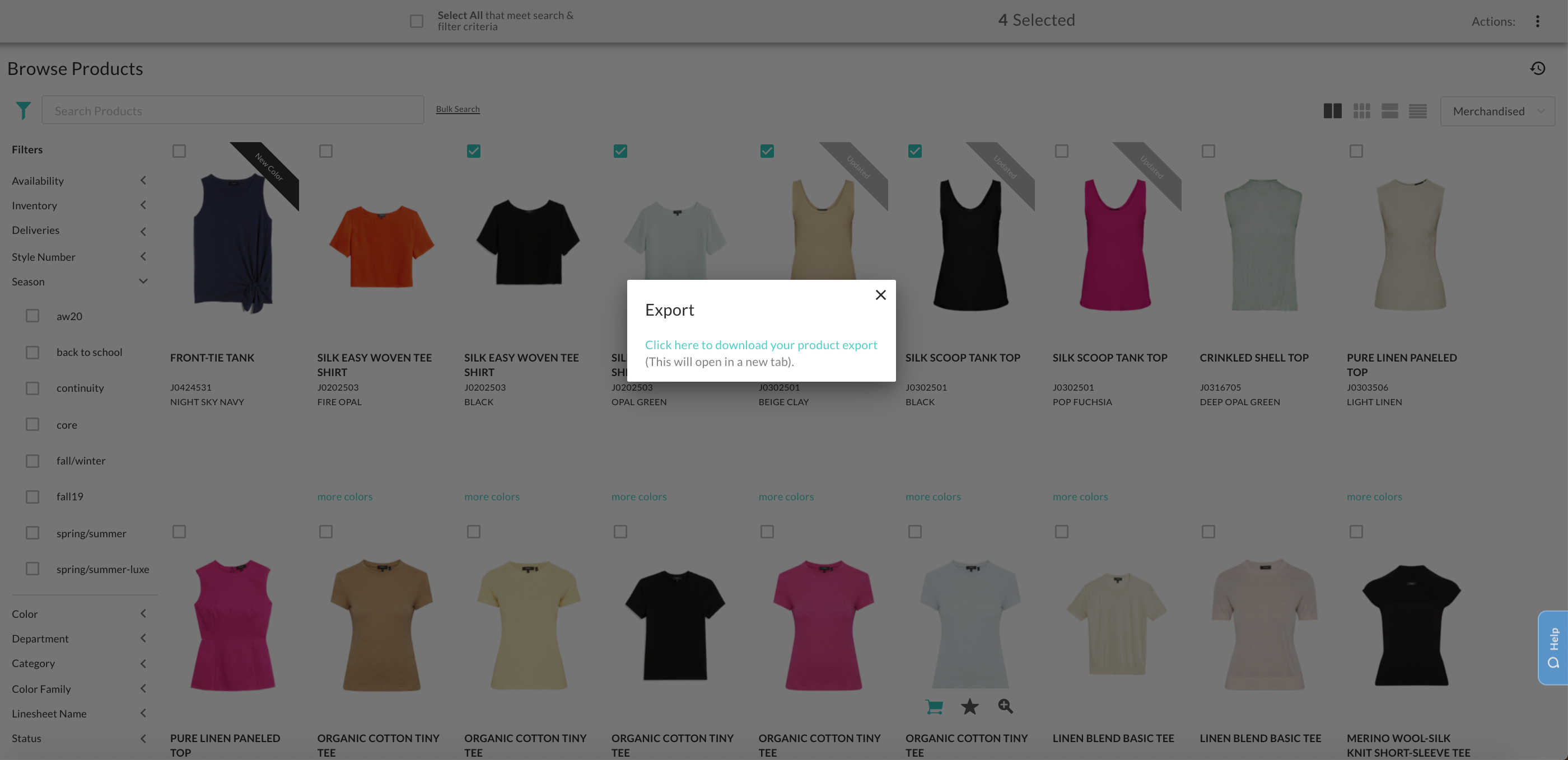1568x760 pixels.
Task: Favorite grey Organic Cotton Tee with star
Action: click(970, 706)
